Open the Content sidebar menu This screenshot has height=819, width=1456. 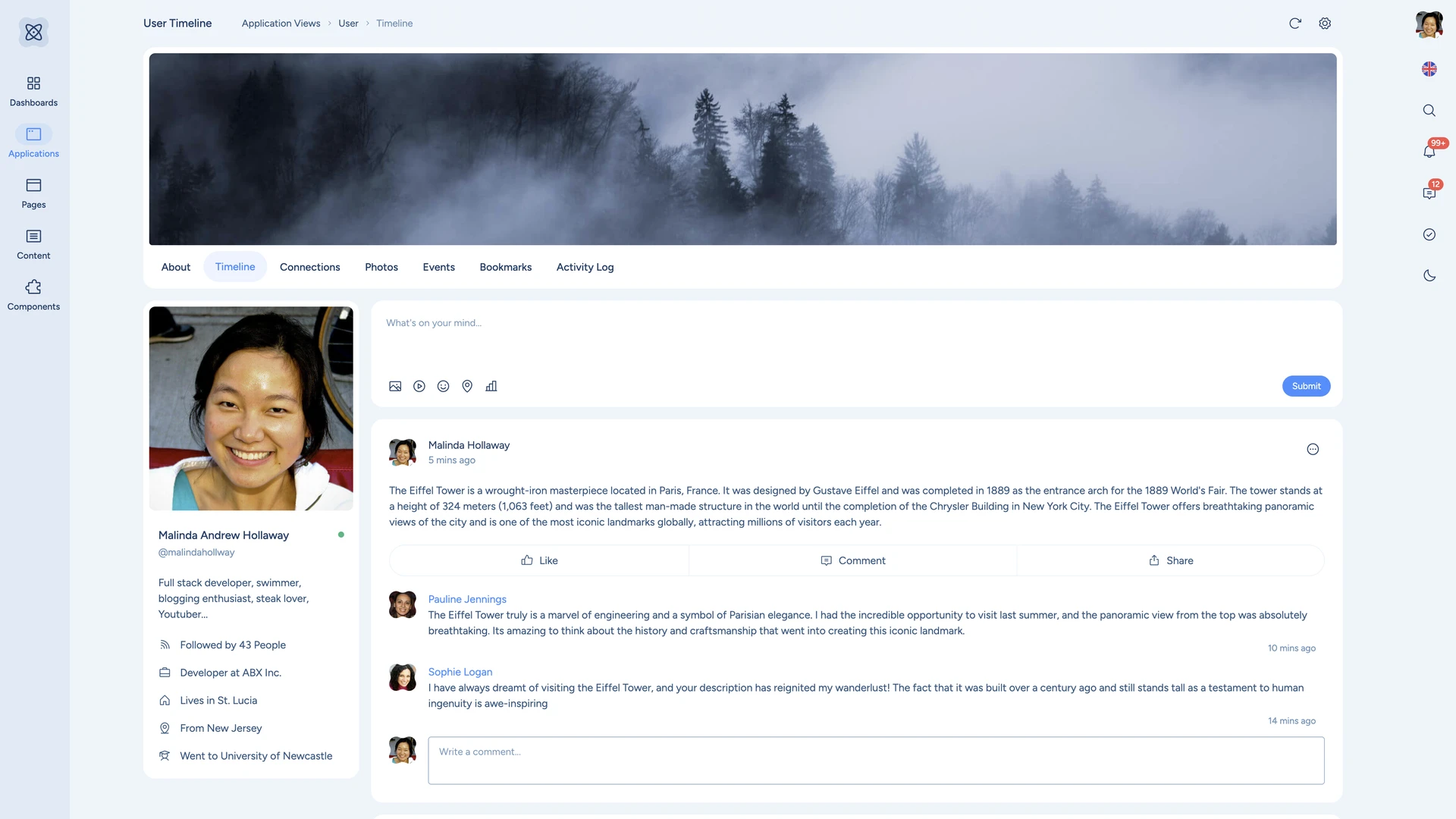[33, 244]
